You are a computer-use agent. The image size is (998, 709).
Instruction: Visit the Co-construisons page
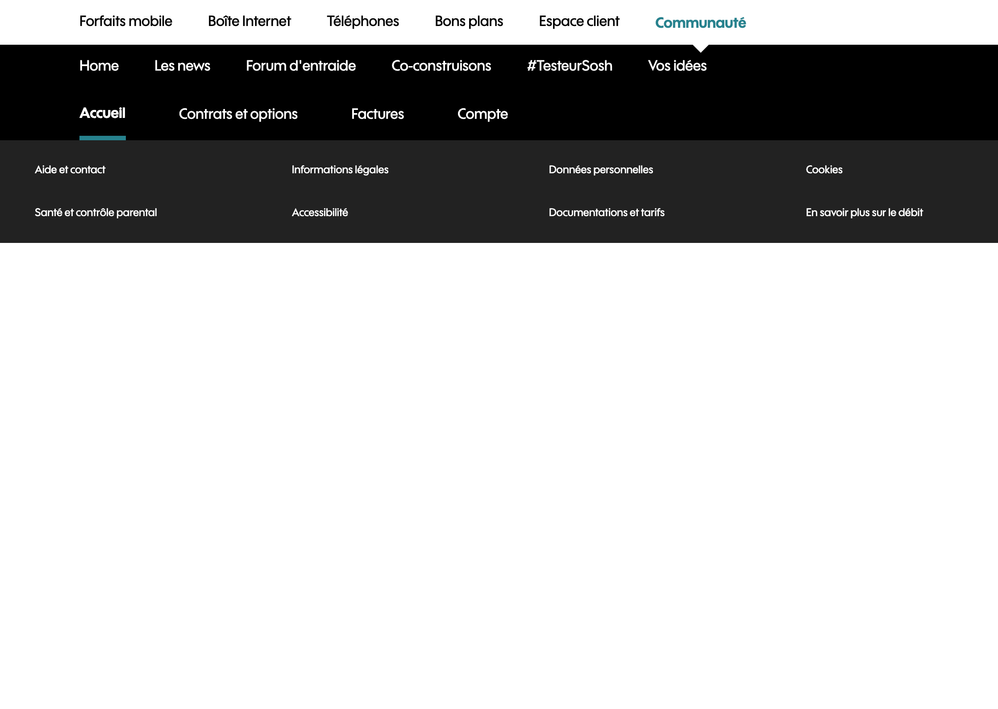point(441,66)
